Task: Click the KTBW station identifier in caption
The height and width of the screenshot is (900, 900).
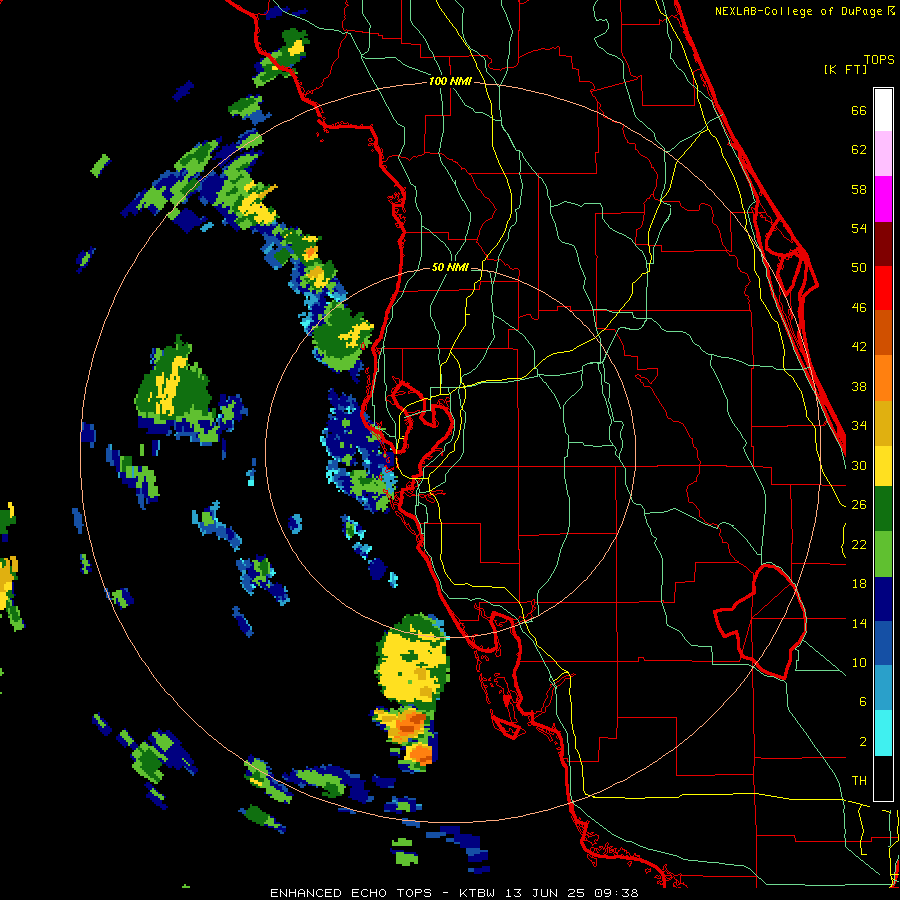Action: tap(479, 893)
